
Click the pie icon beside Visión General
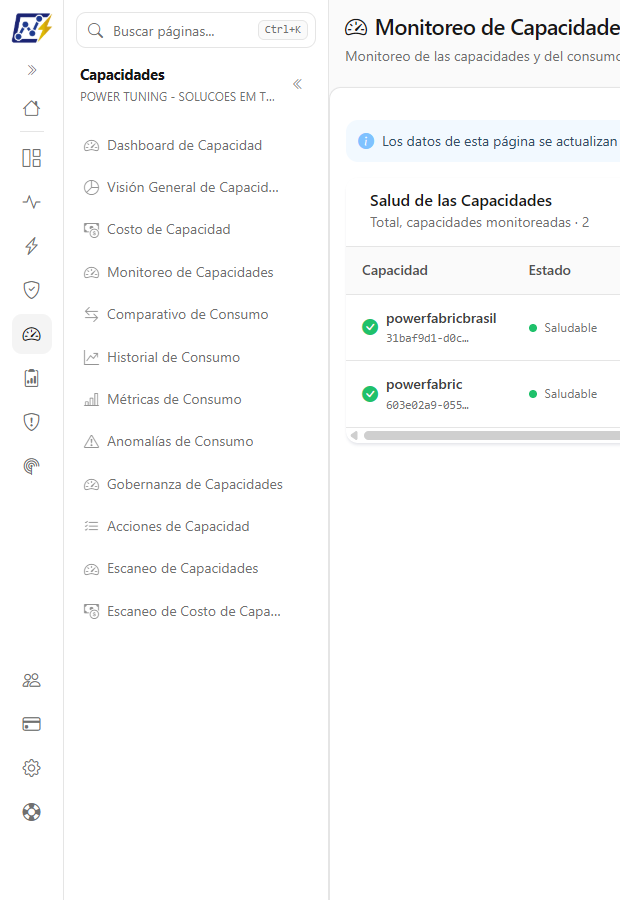(x=91, y=188)
